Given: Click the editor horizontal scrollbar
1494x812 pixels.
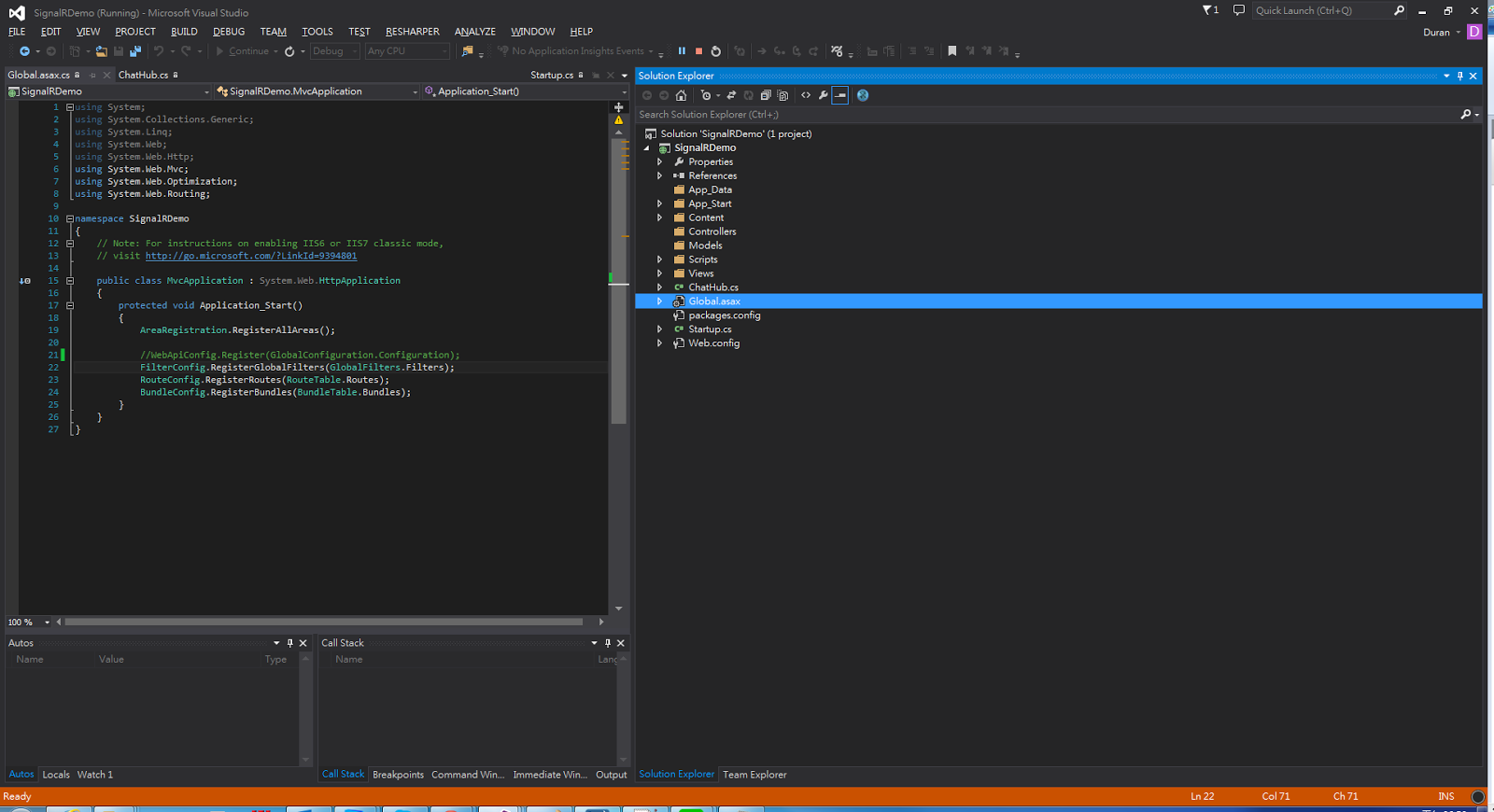Looking at the screenshot, I should point(323,622).
